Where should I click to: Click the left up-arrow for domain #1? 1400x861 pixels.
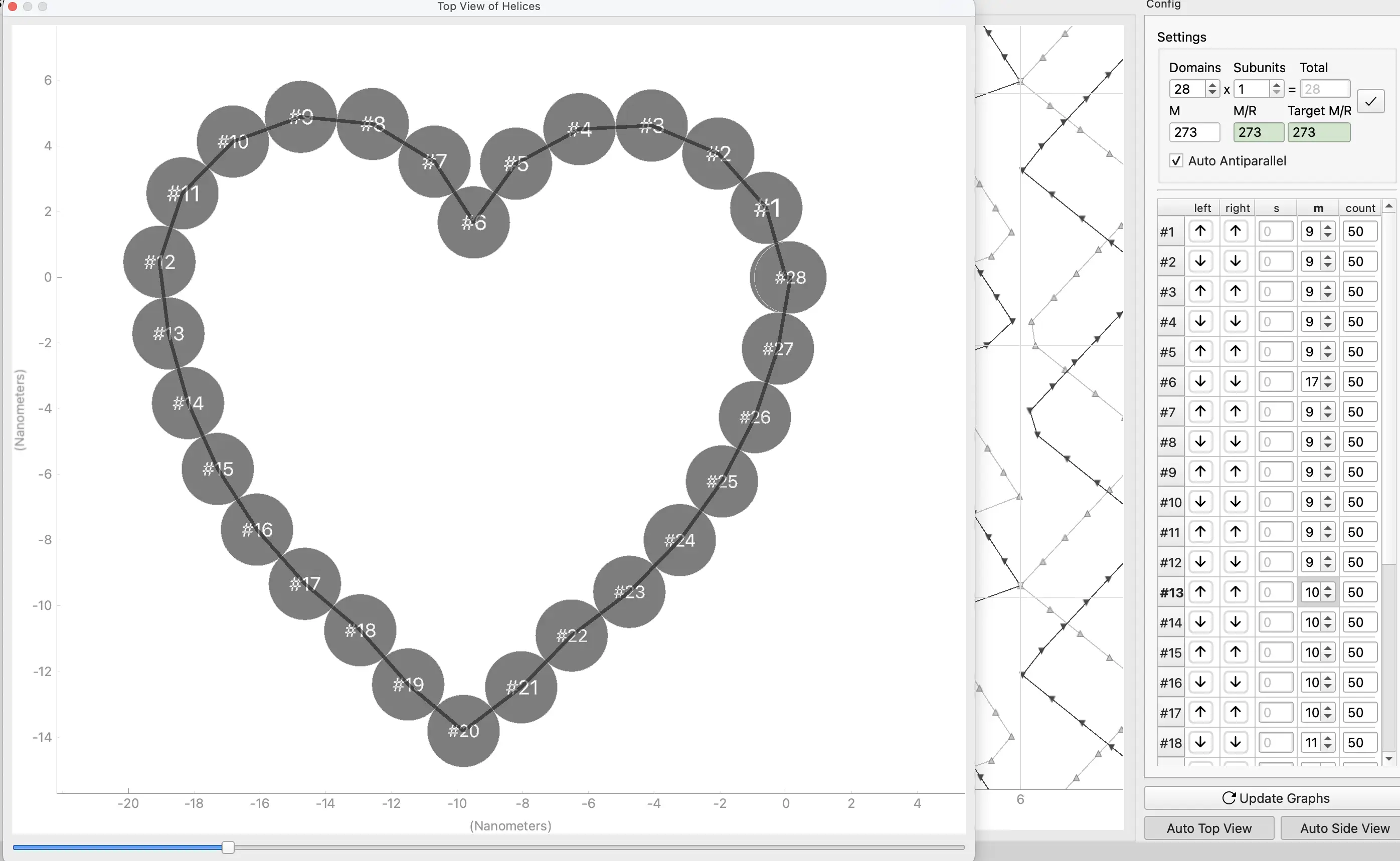(1200, 231)
